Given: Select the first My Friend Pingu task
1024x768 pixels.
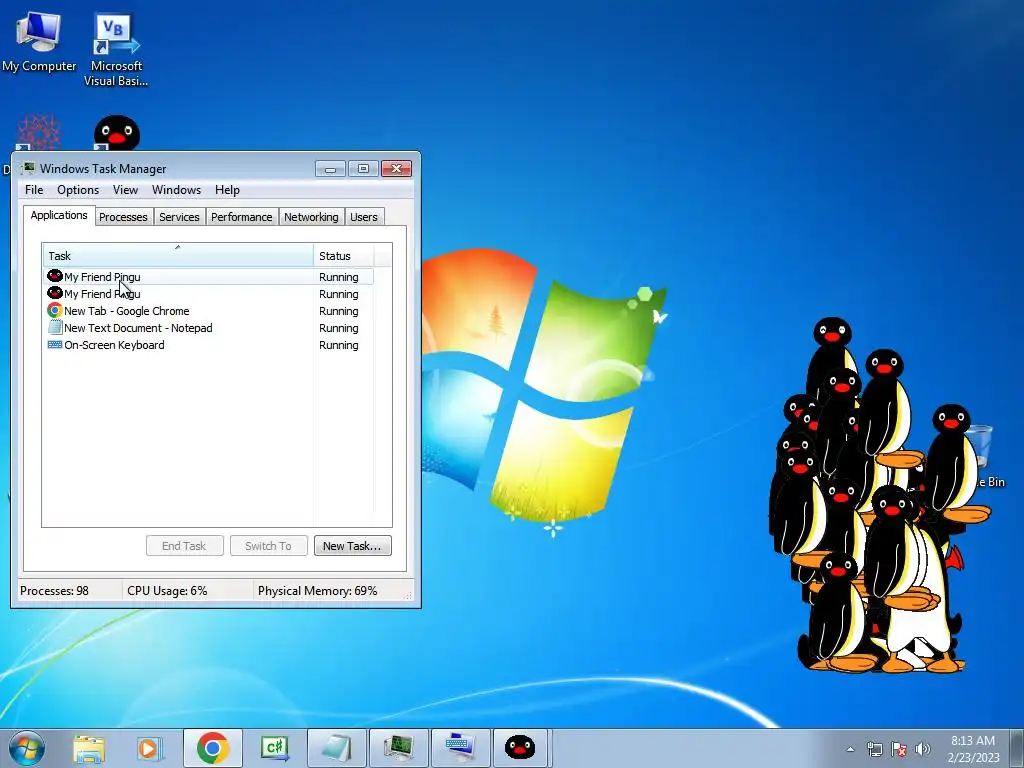Looking at the screenshot, I should [208, 277].
